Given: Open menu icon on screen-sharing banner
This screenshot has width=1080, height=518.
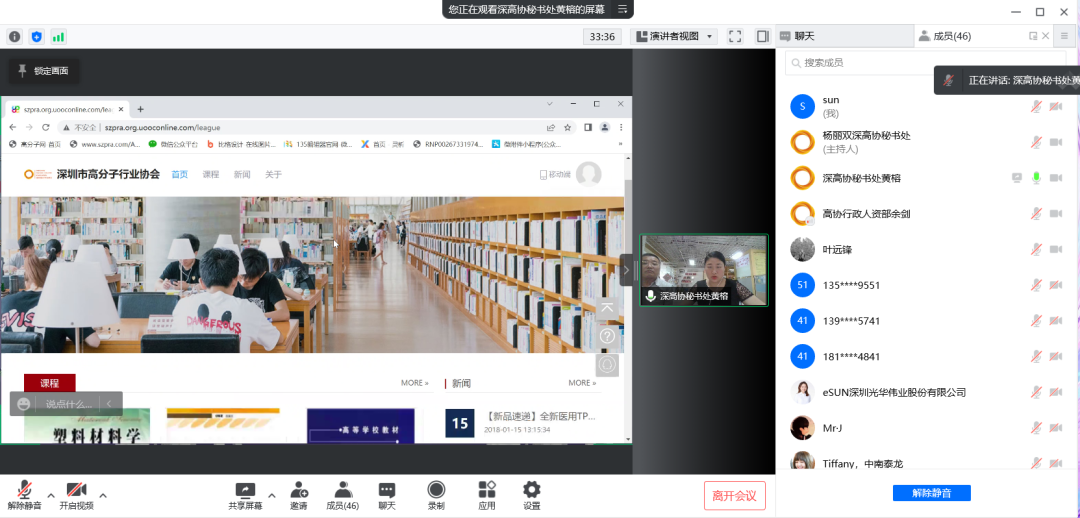Looking at the screenshot, I should point(622,9).
